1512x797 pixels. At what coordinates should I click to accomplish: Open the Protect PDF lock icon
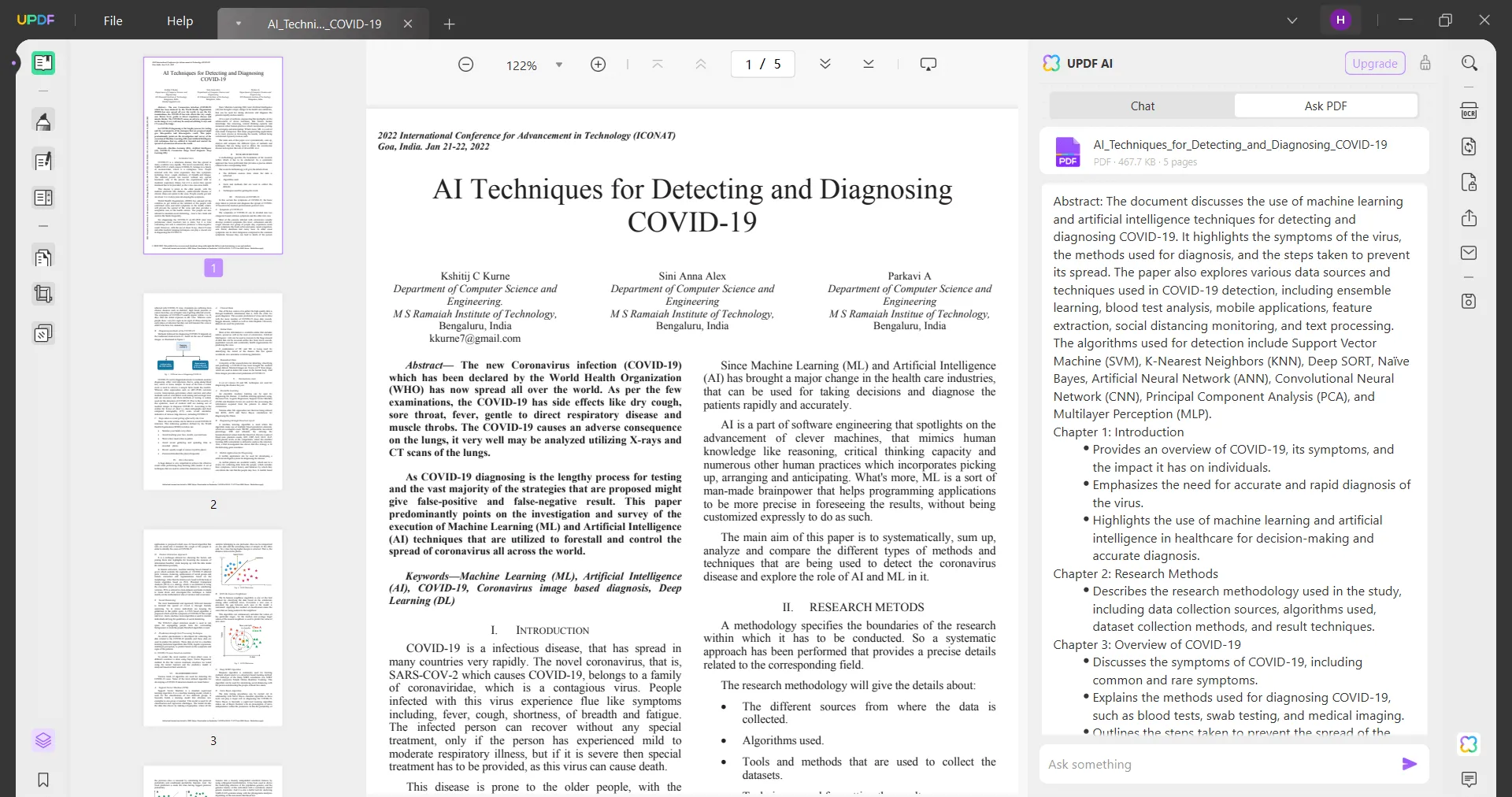[x=1469, y=183]
